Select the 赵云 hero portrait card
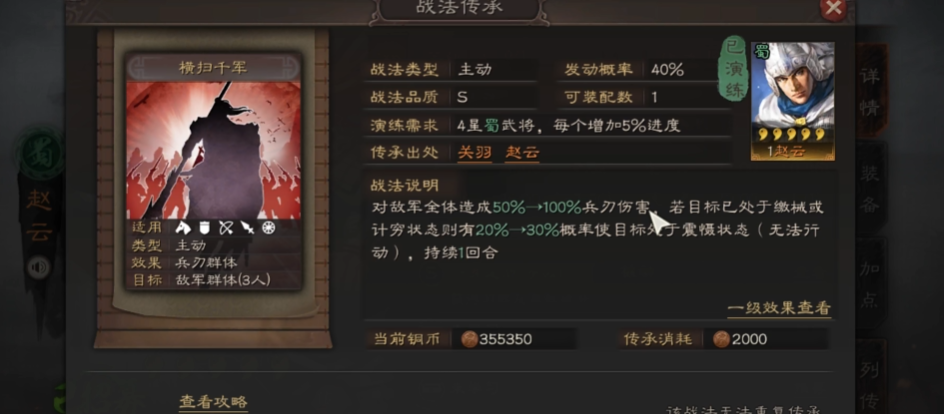 coord(793,101)
